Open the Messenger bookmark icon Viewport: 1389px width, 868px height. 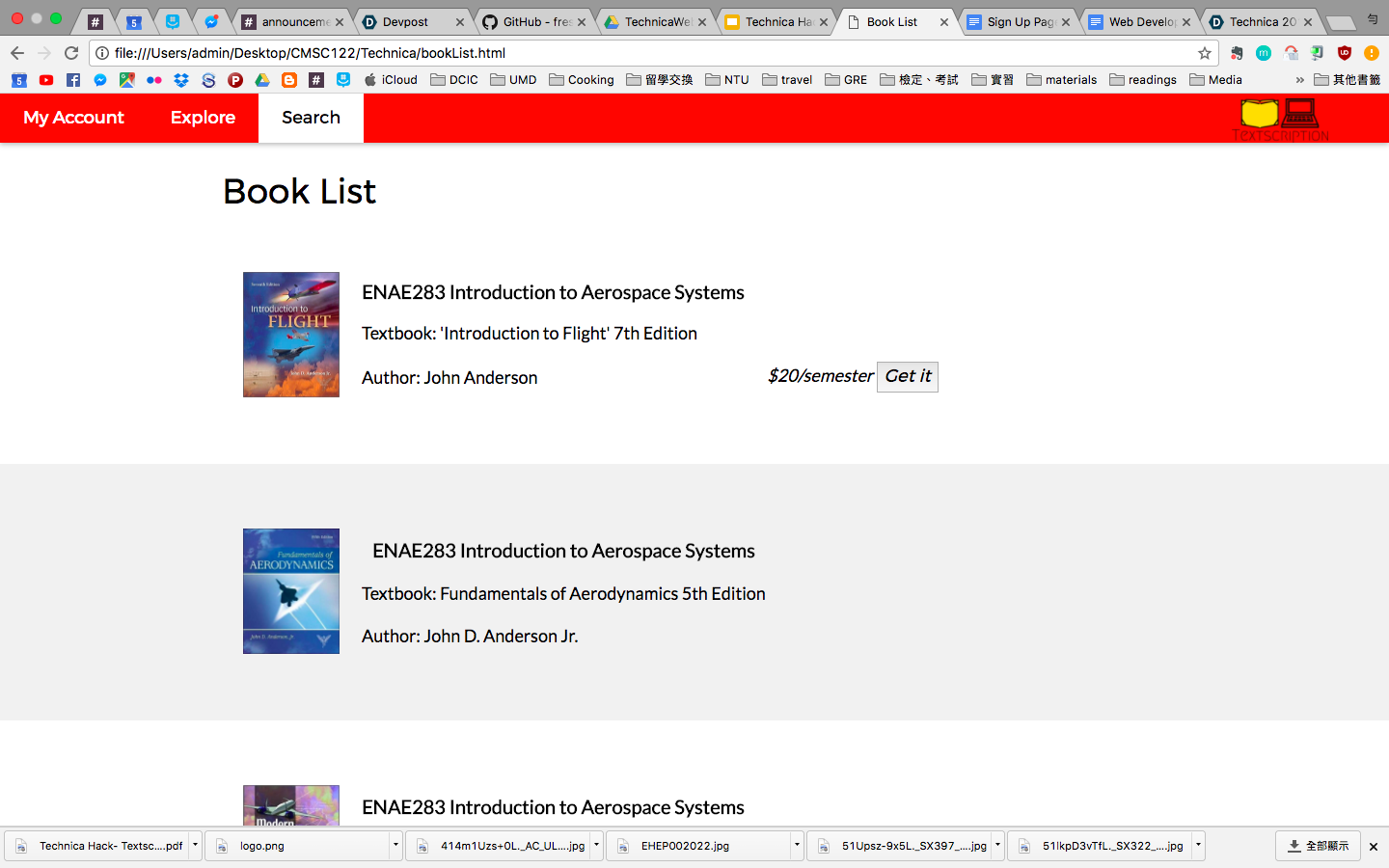click(100, 80)
